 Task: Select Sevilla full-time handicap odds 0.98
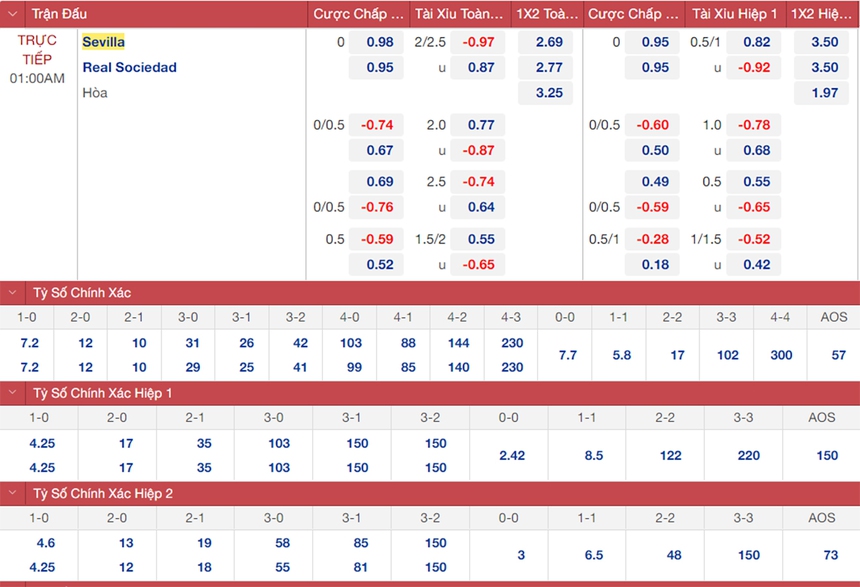(379, 42)
